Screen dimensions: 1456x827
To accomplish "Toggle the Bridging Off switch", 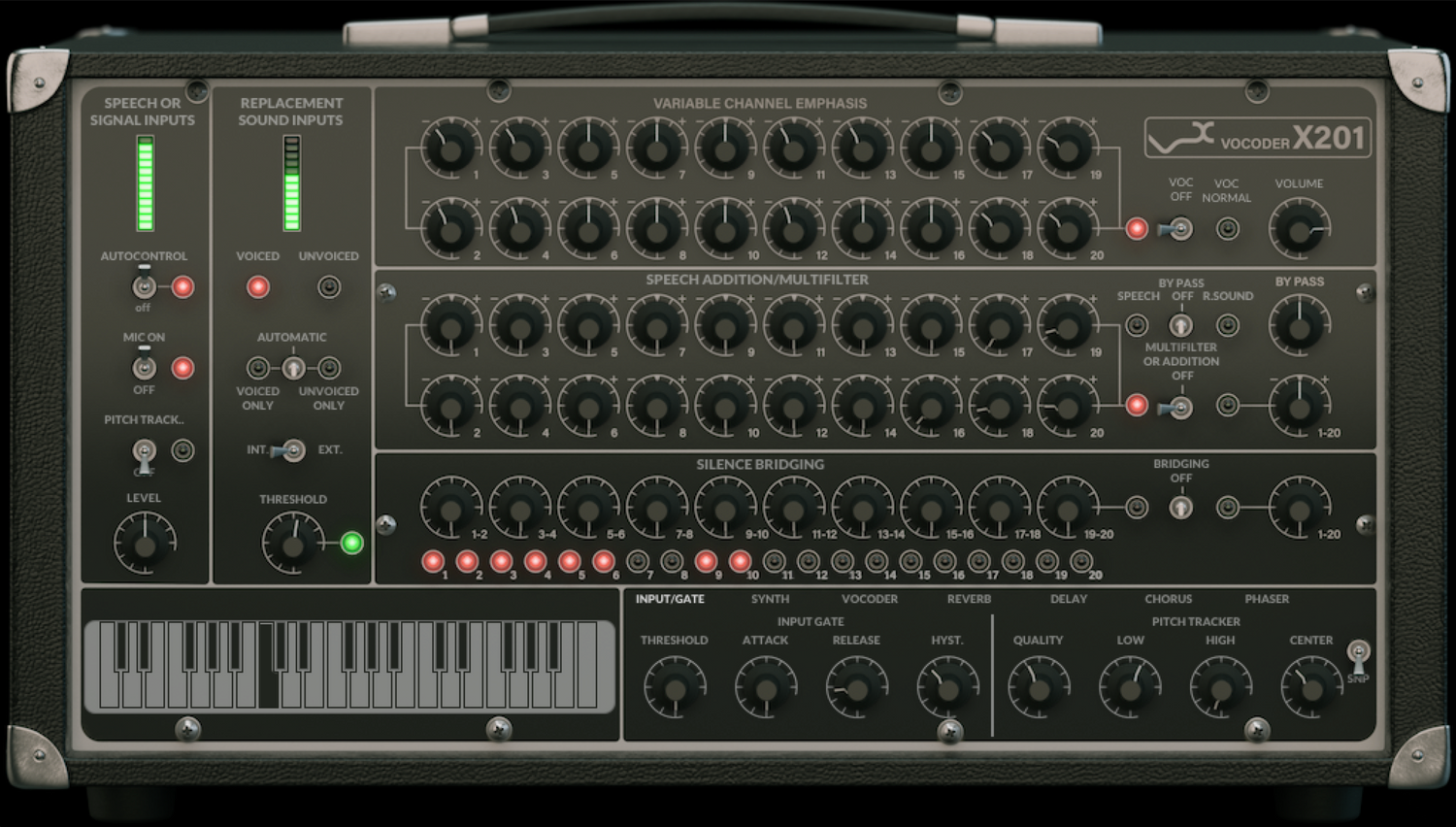I will click(1180, 507).
